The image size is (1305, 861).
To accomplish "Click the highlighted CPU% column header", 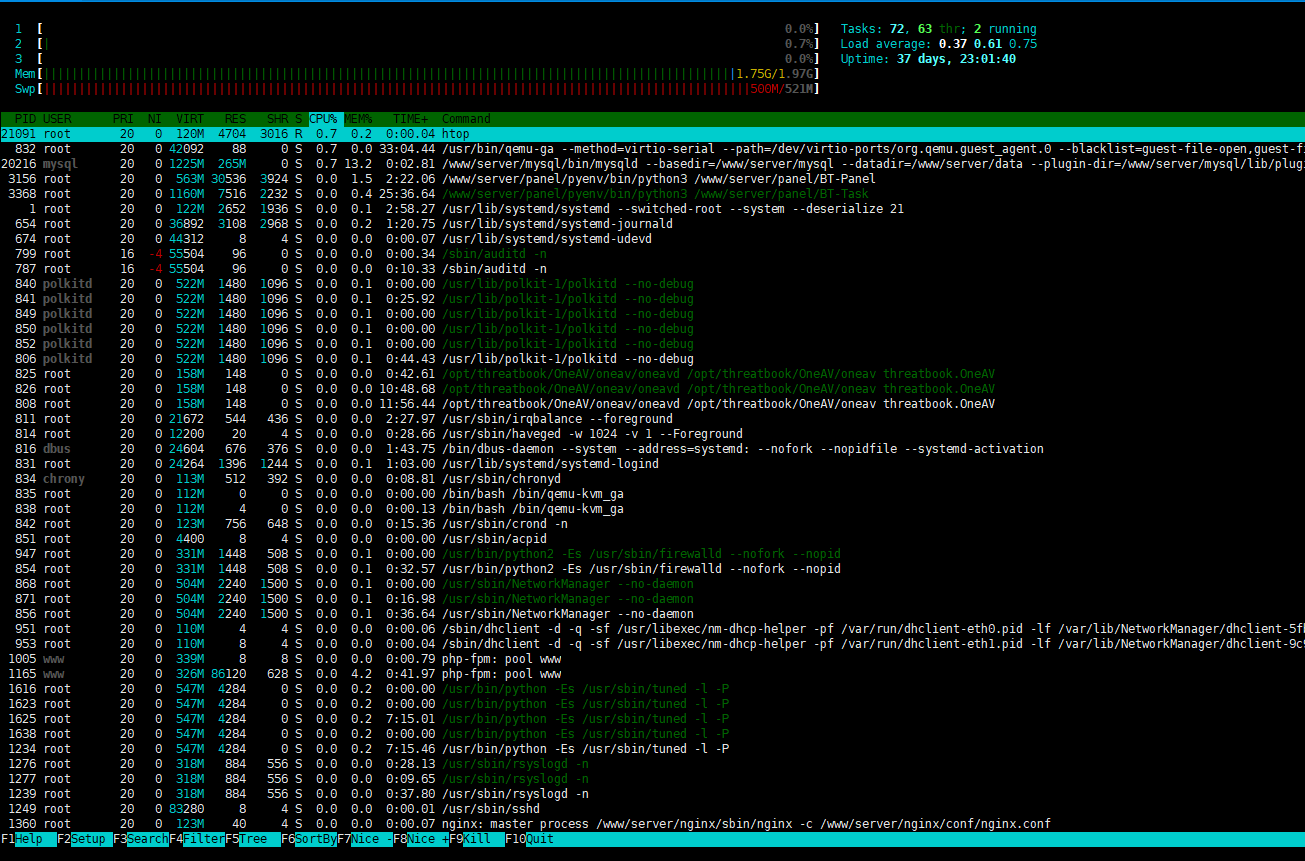I will [323, 119].
